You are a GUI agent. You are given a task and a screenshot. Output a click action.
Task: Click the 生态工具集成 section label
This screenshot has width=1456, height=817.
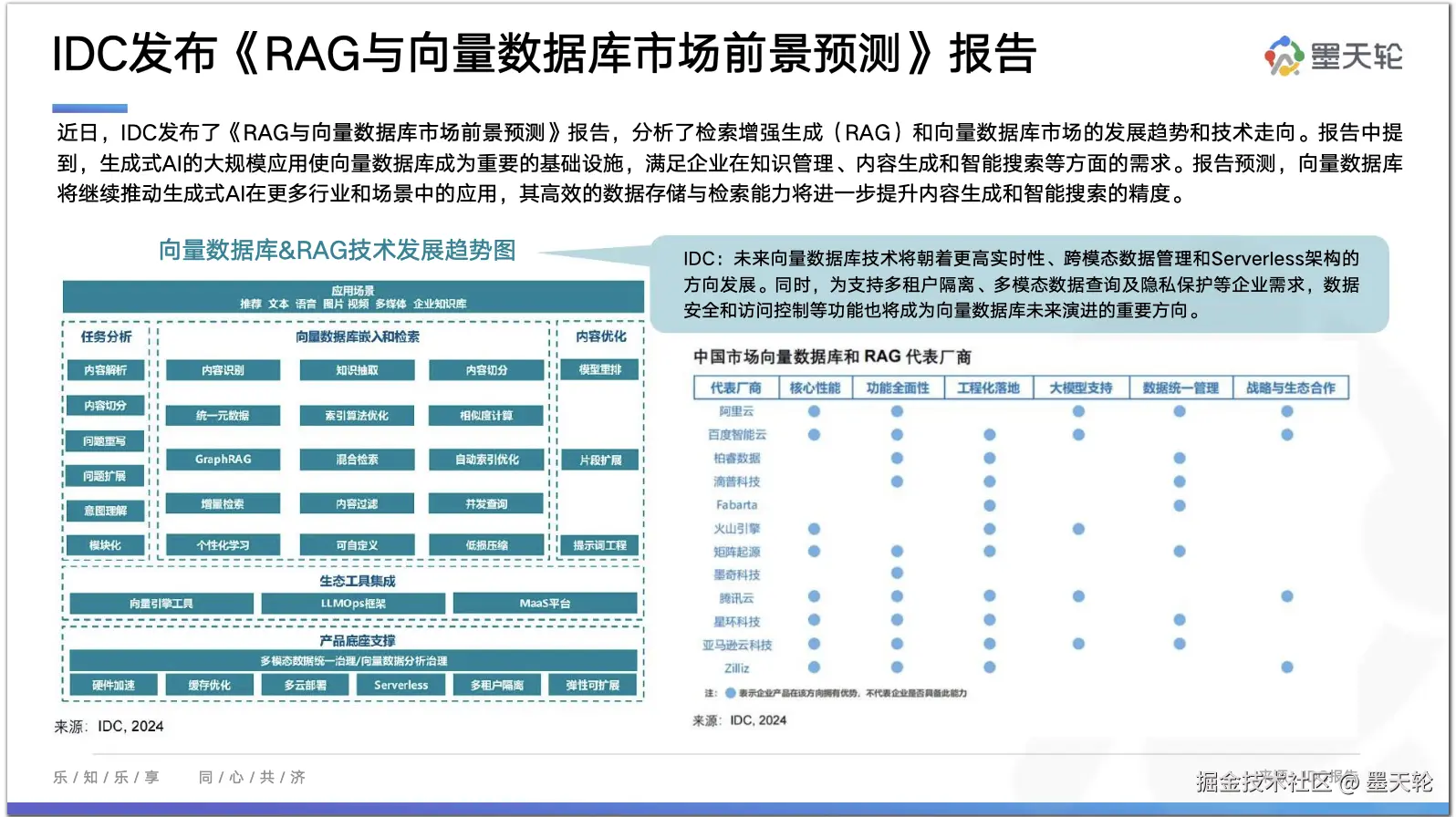[x=358, y=581]
